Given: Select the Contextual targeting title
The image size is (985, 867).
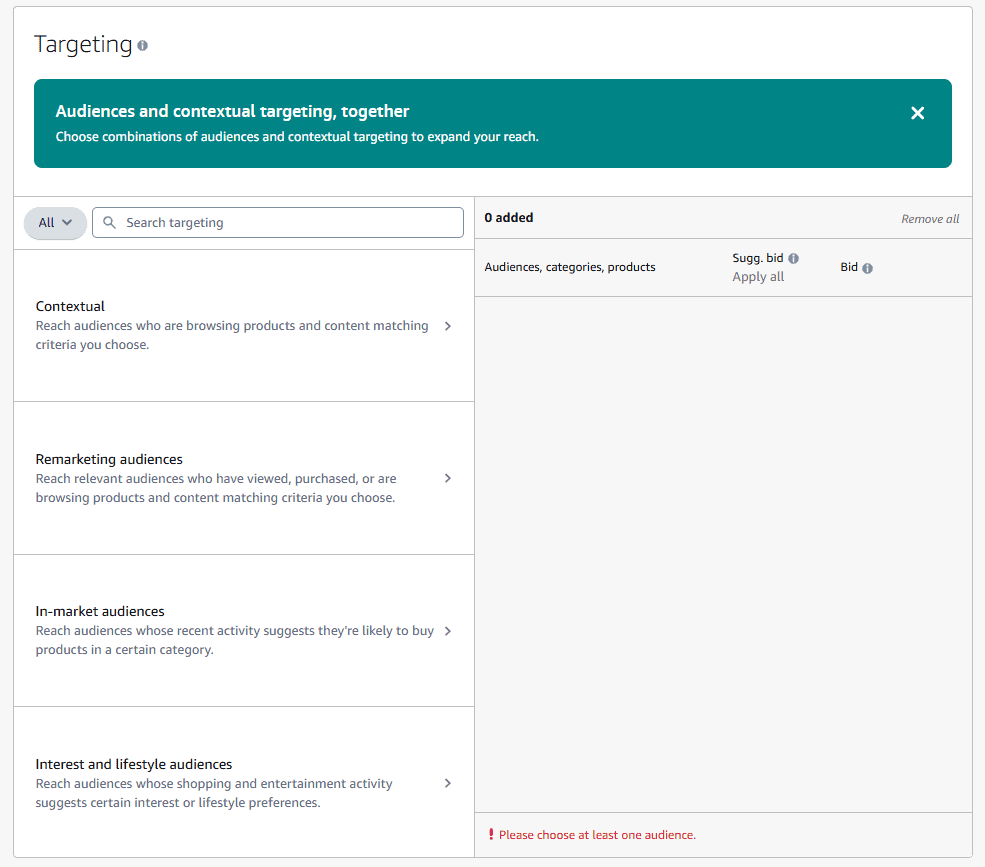Looking at the screenshot, I should [x=70, y=306].
